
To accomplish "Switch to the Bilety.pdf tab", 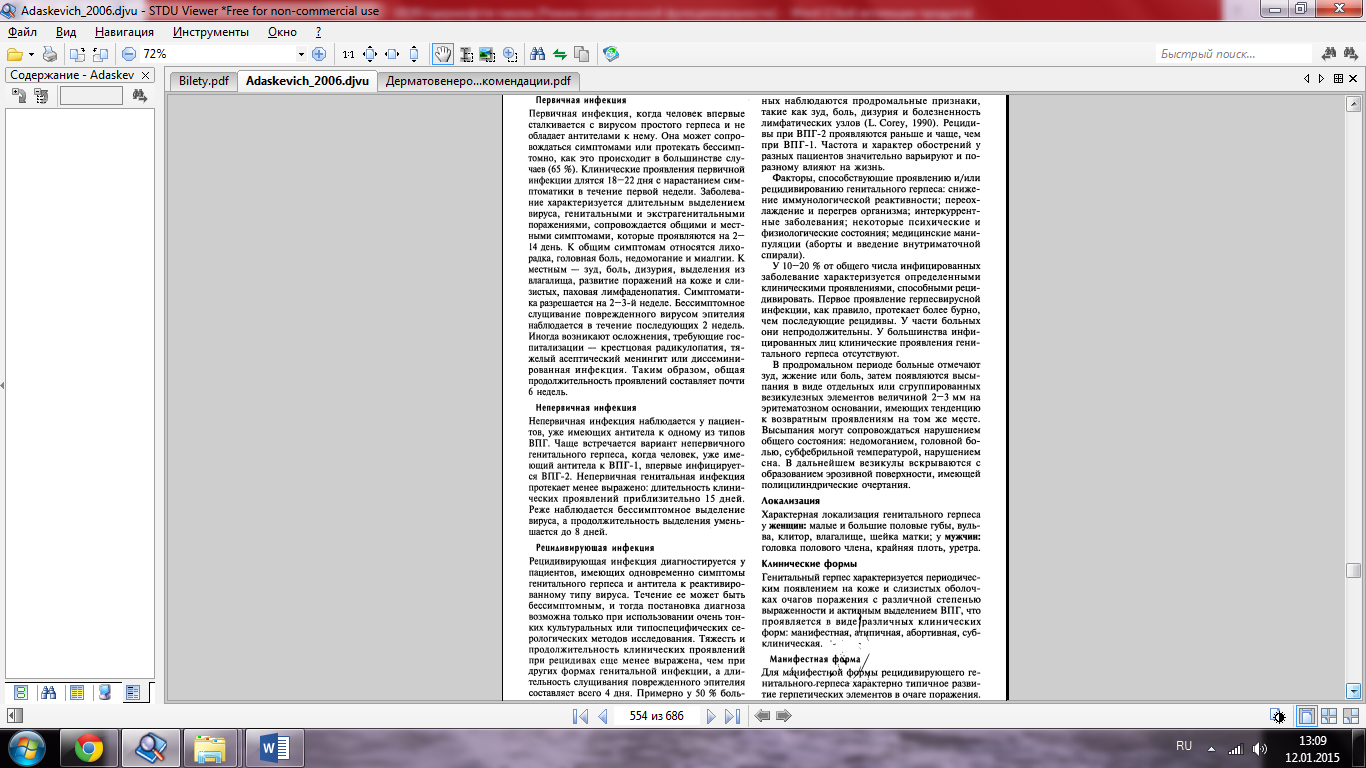I will click(x=204, y=81).
